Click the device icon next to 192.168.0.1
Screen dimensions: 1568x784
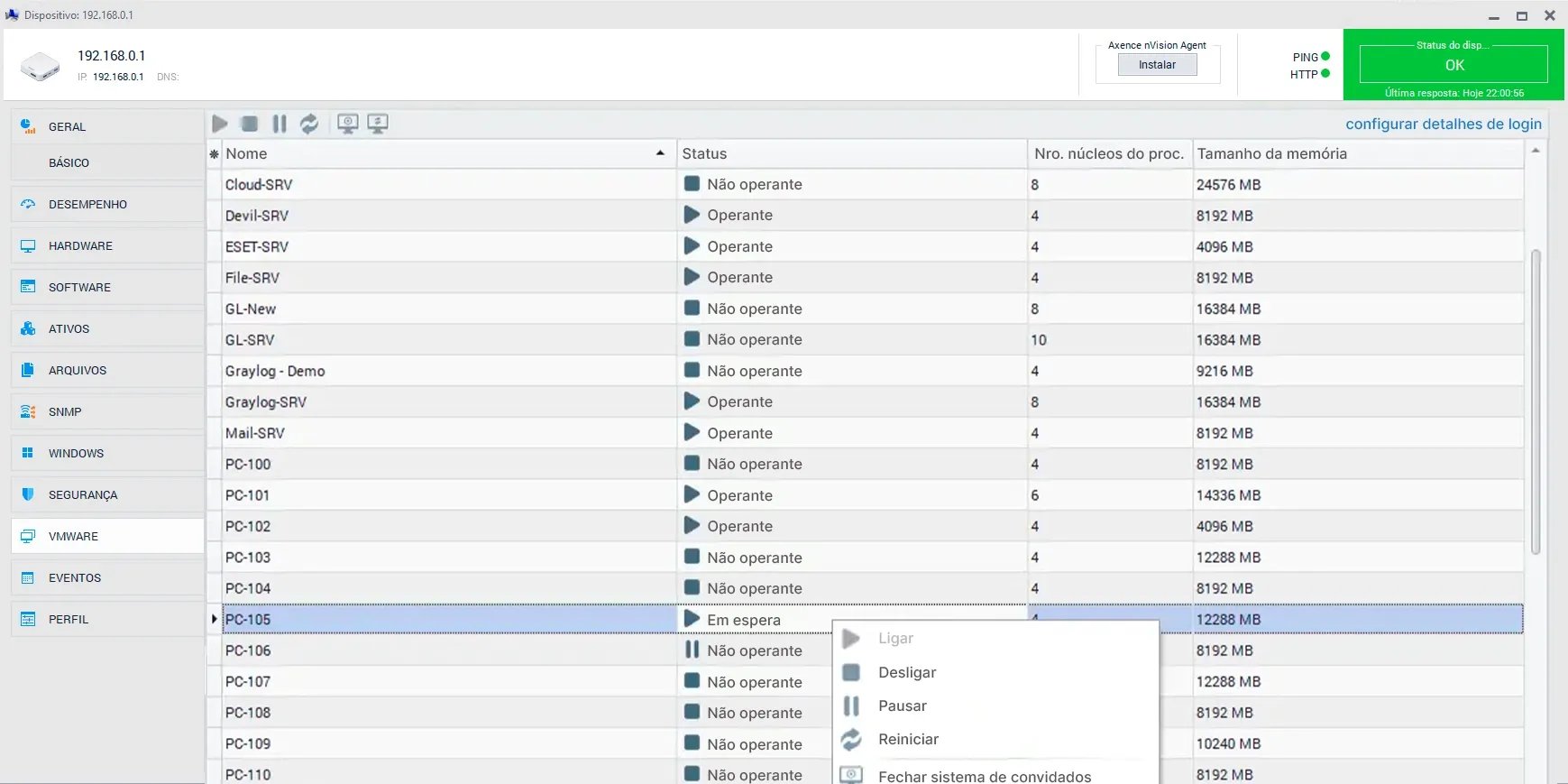[x=40, y=66]
